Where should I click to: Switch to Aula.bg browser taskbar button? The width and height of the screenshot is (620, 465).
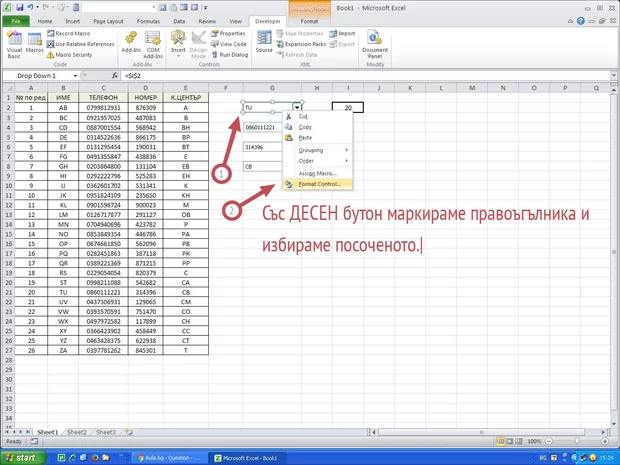[x=168, y=458]
